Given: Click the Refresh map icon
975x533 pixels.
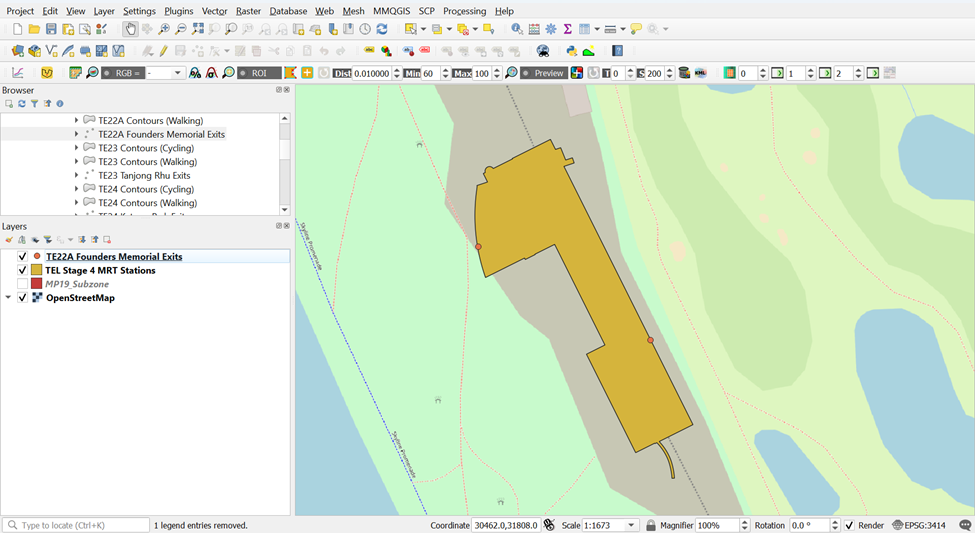Looking at the screenshot, I should coord(382,29).
